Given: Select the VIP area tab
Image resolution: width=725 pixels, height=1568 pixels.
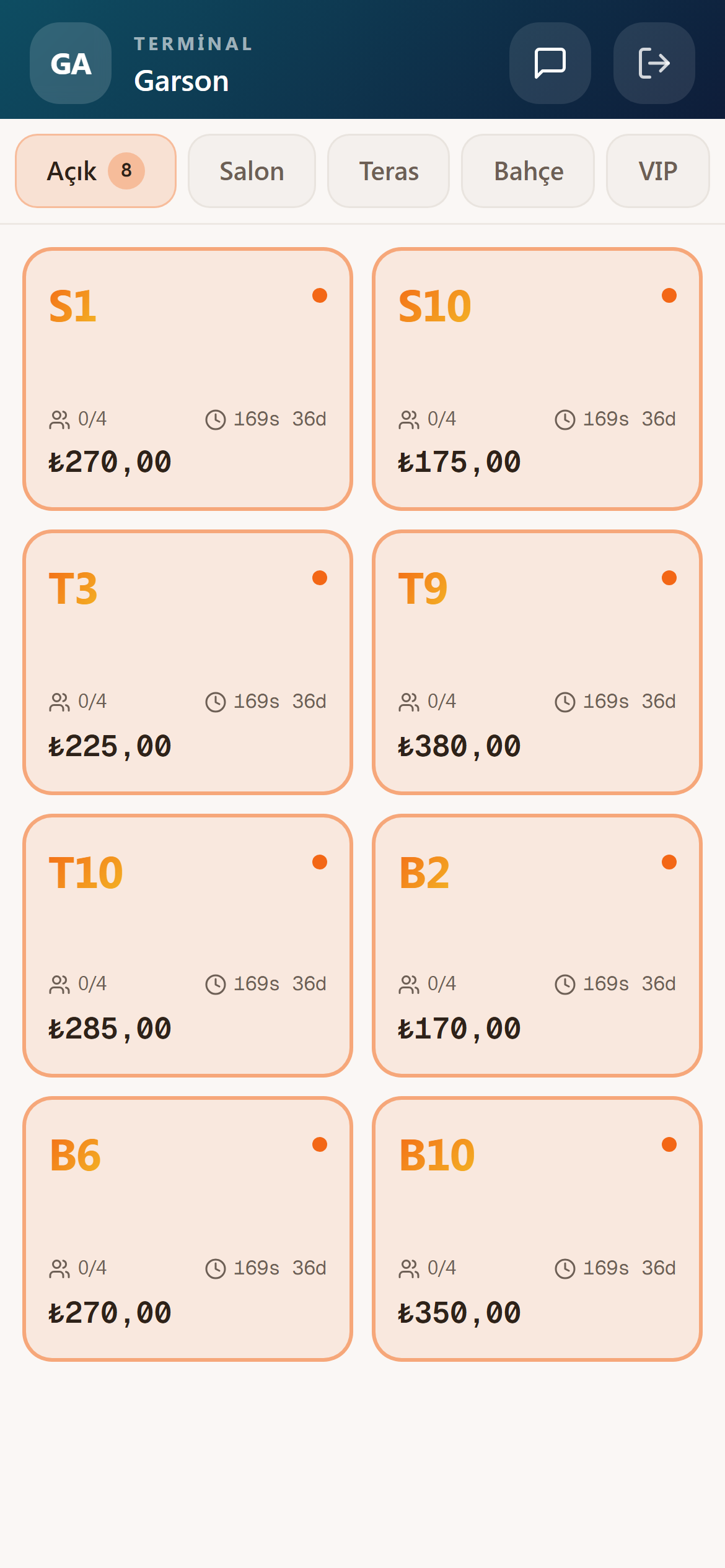Looking at the screenshot, I should point(657,171).
